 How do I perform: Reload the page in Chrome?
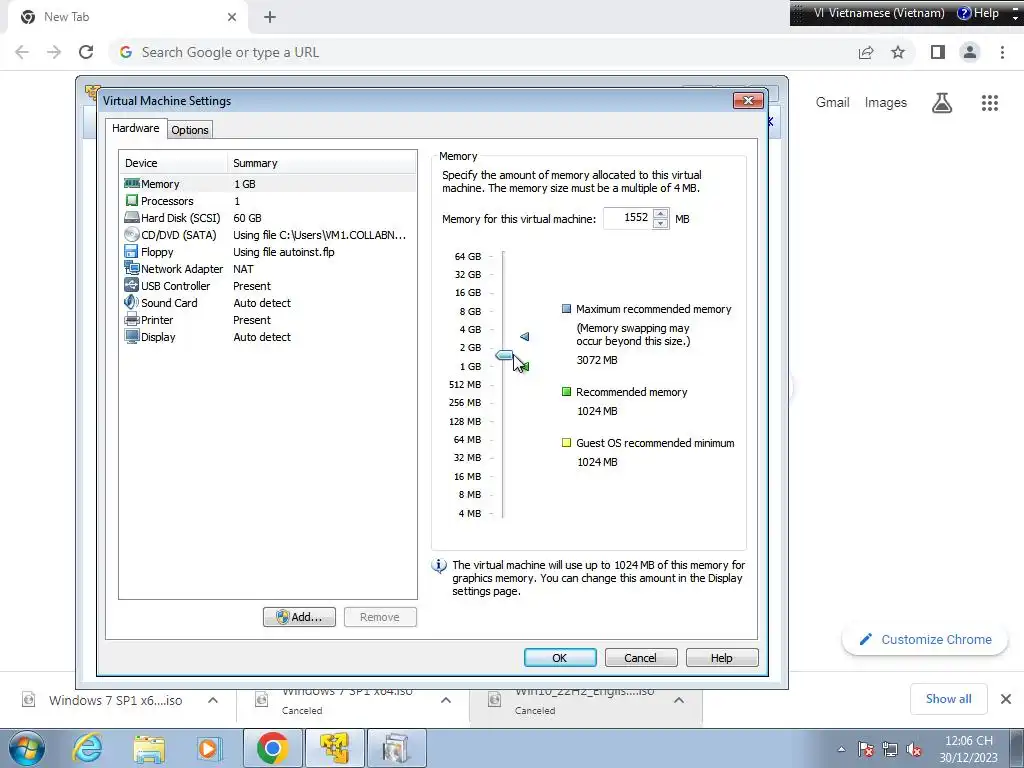point(86,52)
